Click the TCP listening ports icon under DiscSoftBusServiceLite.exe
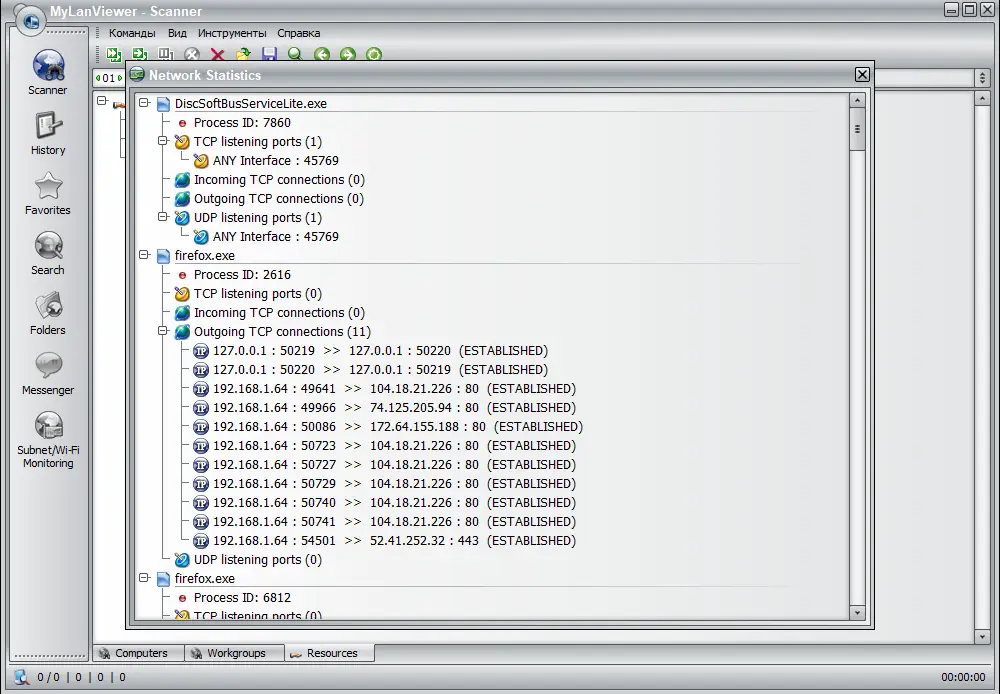The height and width of the screenshot is (694, 1000). pyautogui.click(x=182, y=142)
